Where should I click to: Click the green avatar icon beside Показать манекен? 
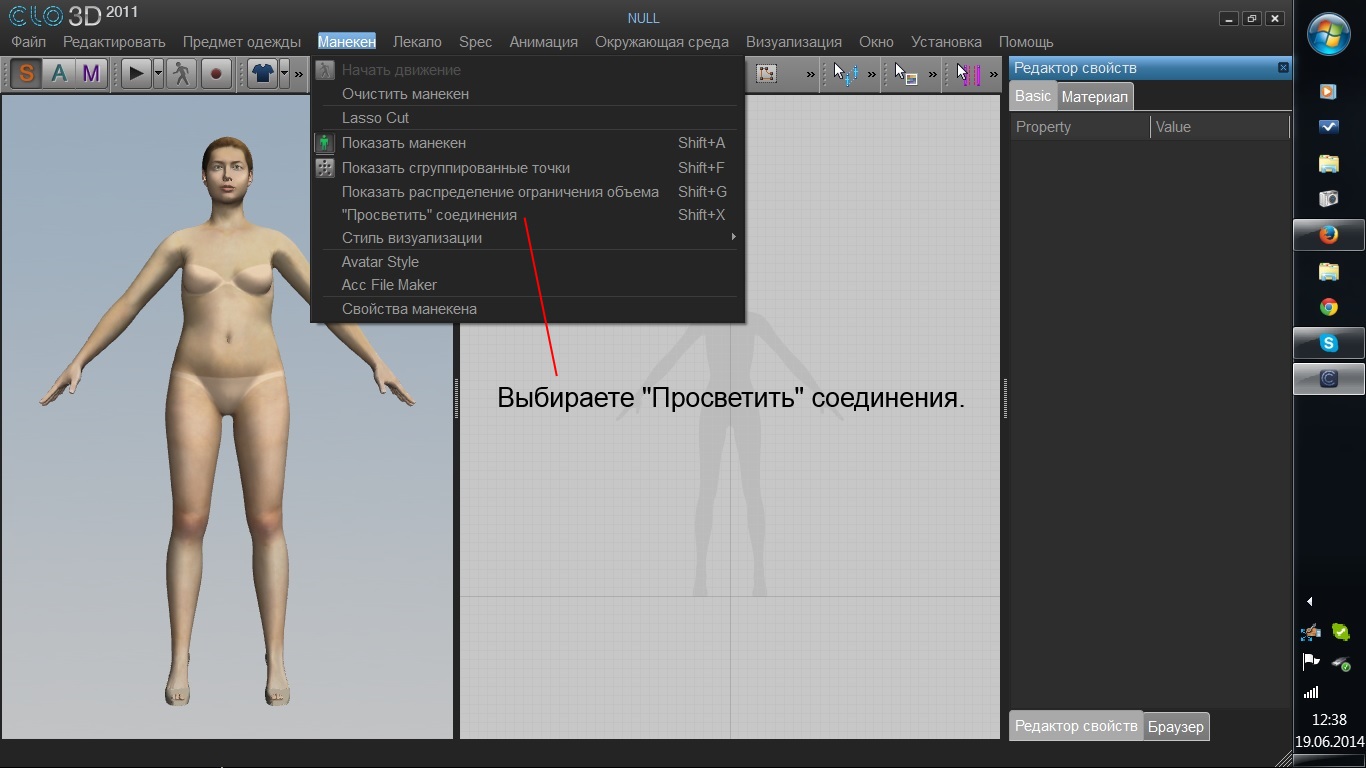tap(325, 143)
